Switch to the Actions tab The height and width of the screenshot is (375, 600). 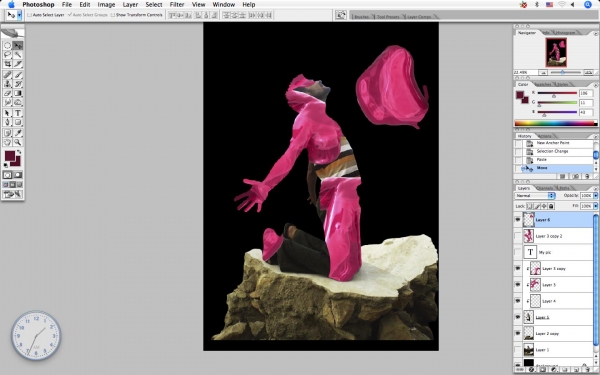point(545,136)
